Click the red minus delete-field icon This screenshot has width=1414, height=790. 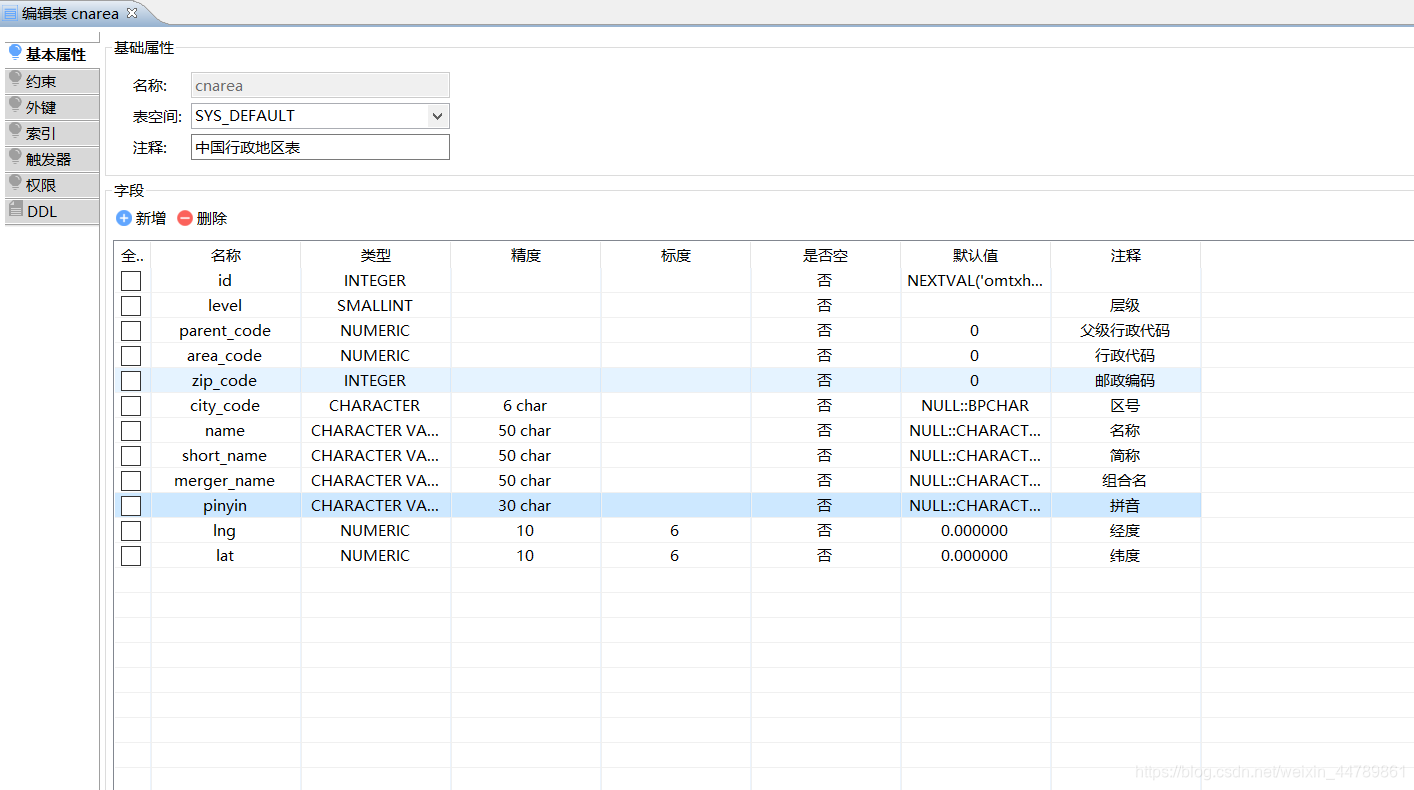click(185, 218)
